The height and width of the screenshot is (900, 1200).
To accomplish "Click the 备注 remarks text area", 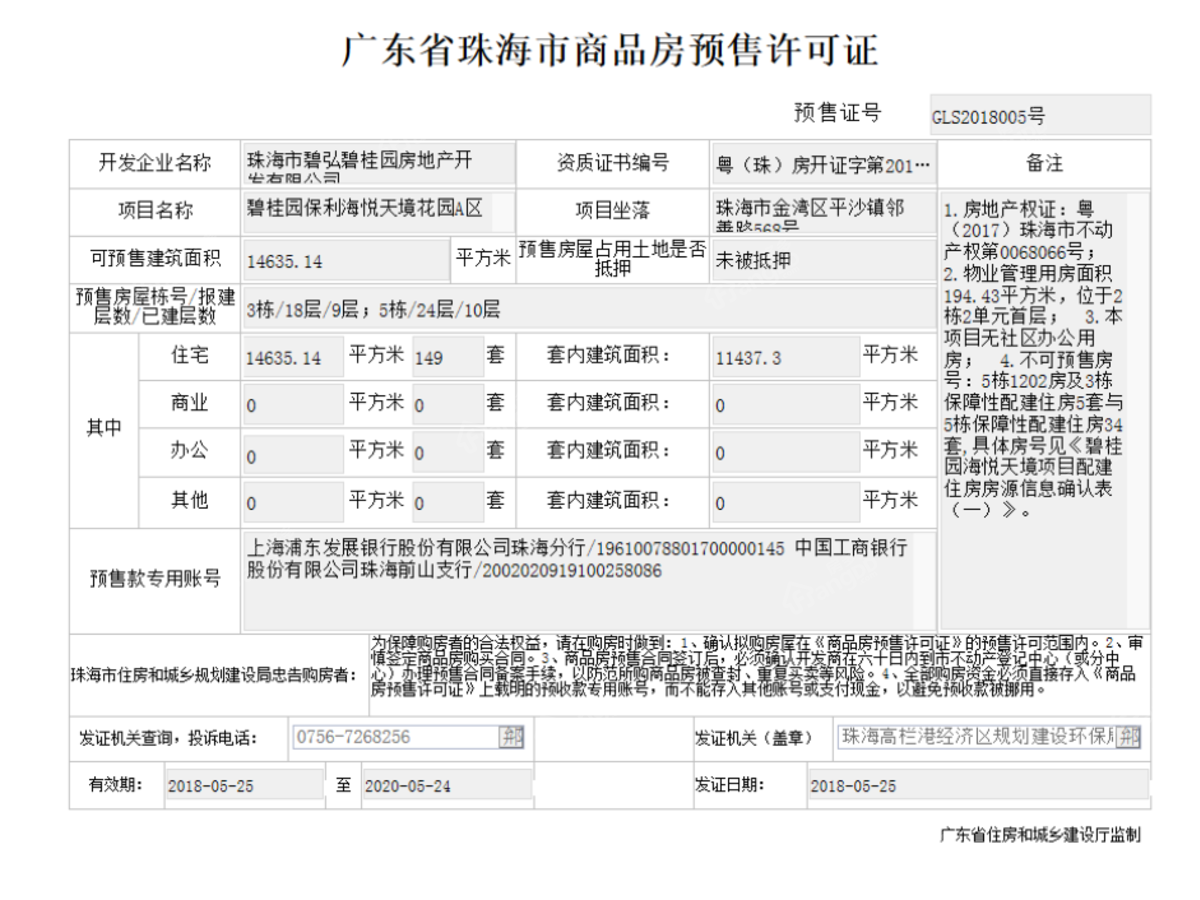I will 1045,410.
